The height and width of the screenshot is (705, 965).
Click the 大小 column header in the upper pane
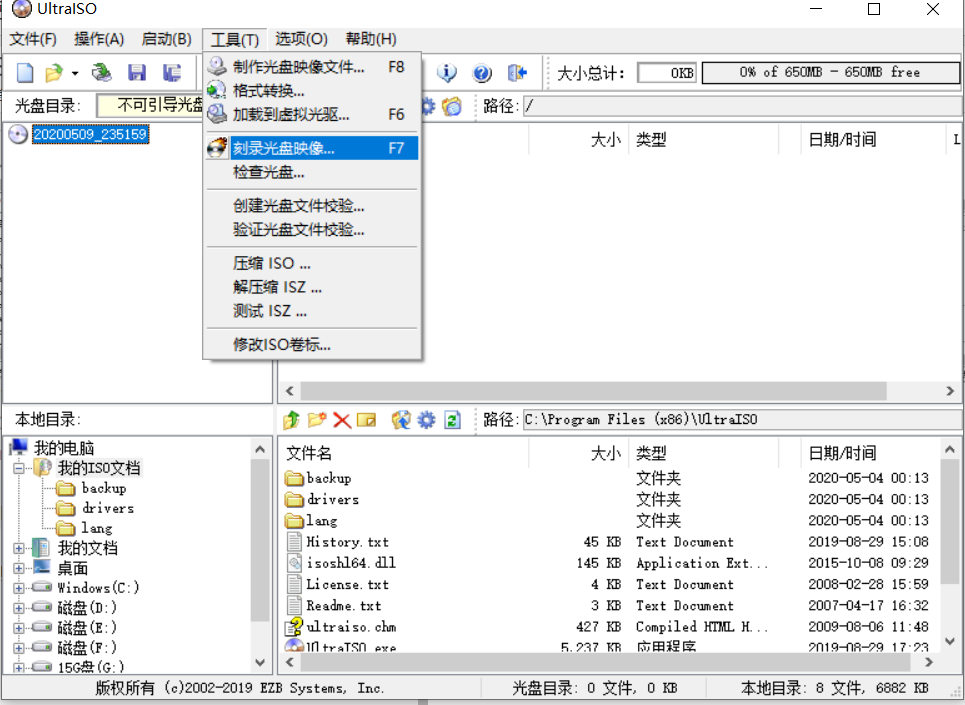click(578, 140)
